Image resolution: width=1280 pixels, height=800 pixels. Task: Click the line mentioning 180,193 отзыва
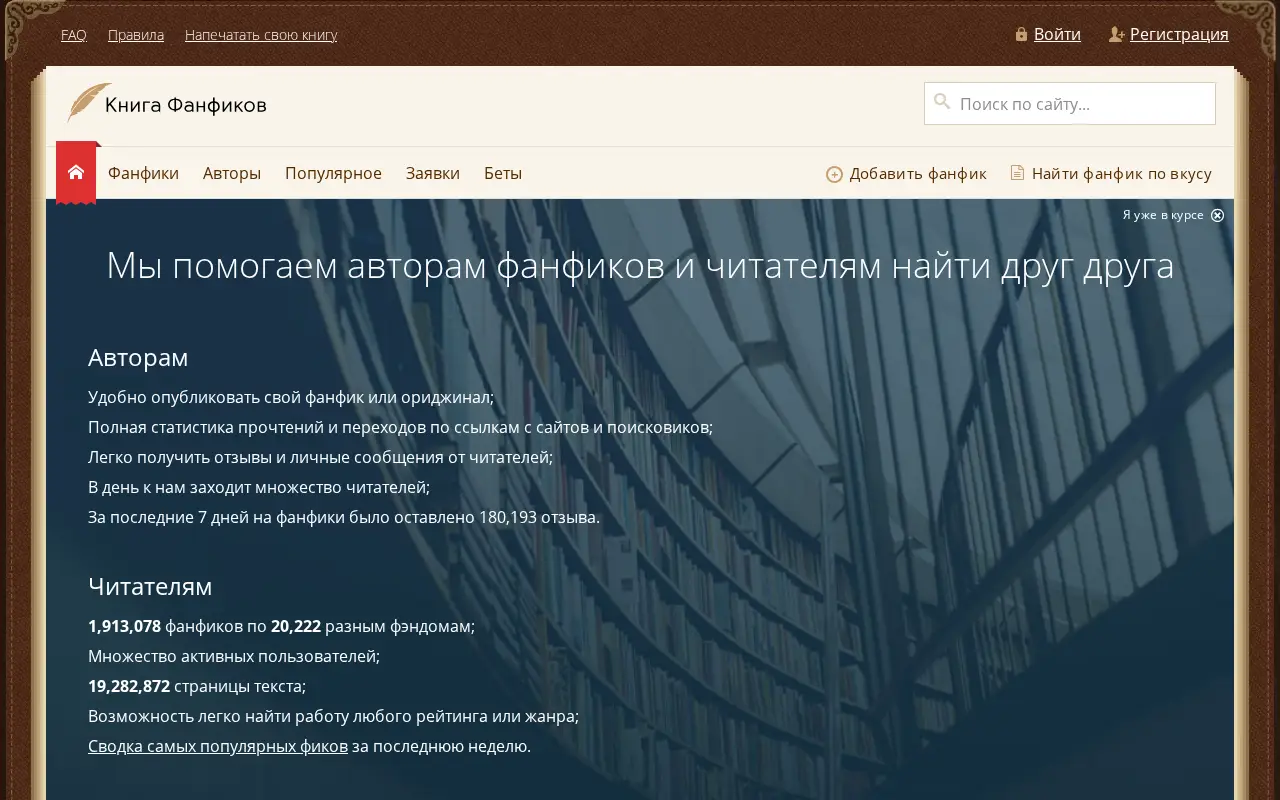344,517
